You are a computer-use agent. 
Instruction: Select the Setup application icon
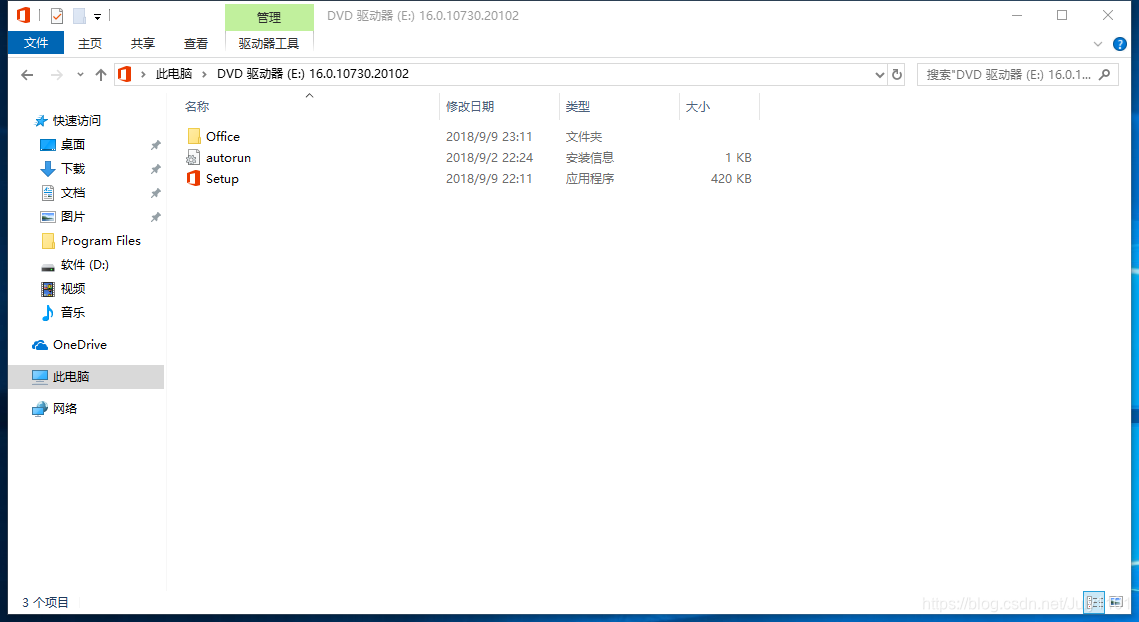[x=193, y=178]
